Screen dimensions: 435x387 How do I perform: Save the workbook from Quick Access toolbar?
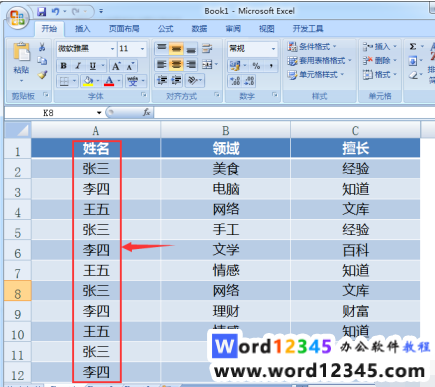pyautogui.click(x=42, y=12)
